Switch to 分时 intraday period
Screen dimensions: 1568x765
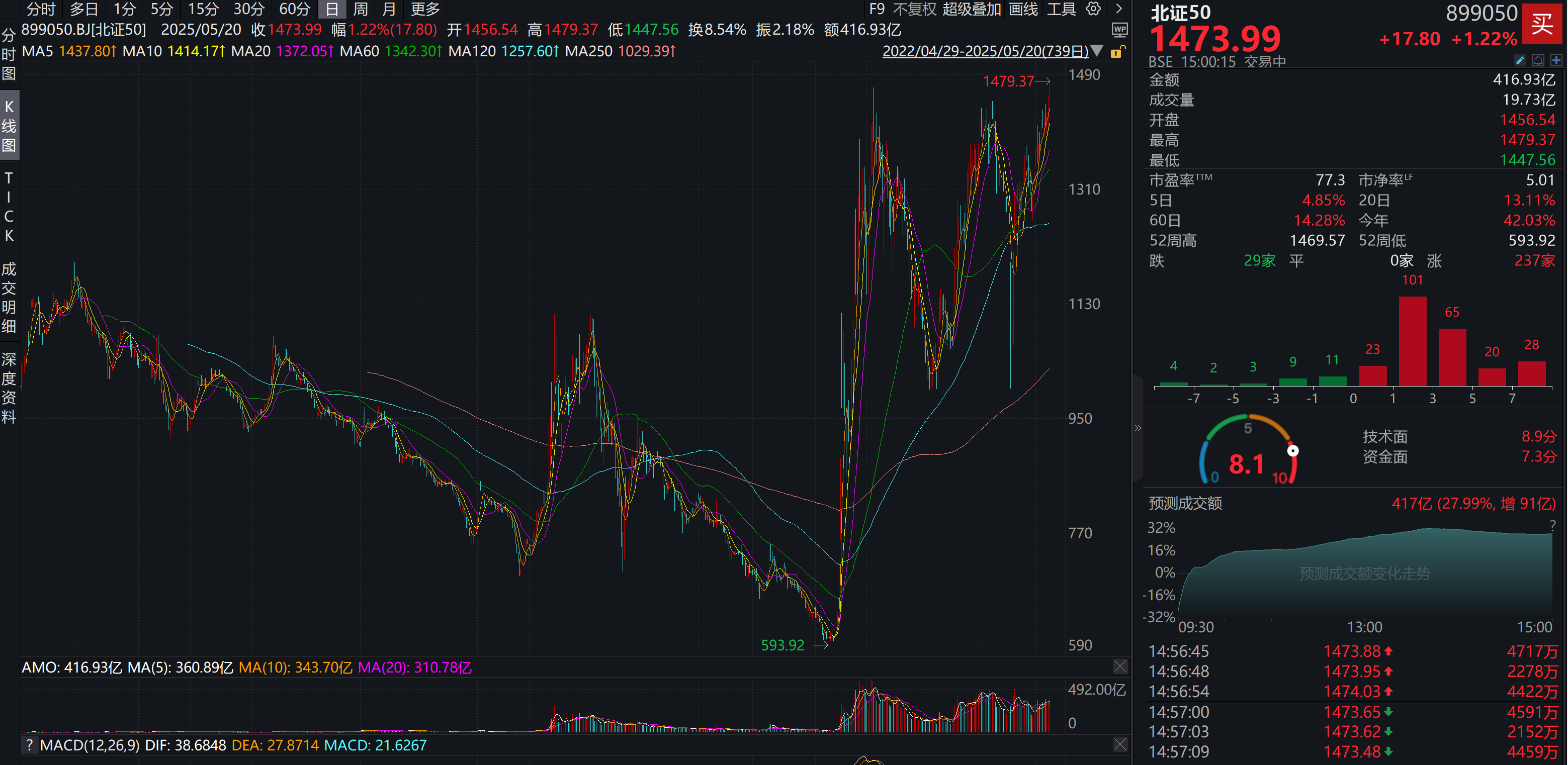pos(41,9)
